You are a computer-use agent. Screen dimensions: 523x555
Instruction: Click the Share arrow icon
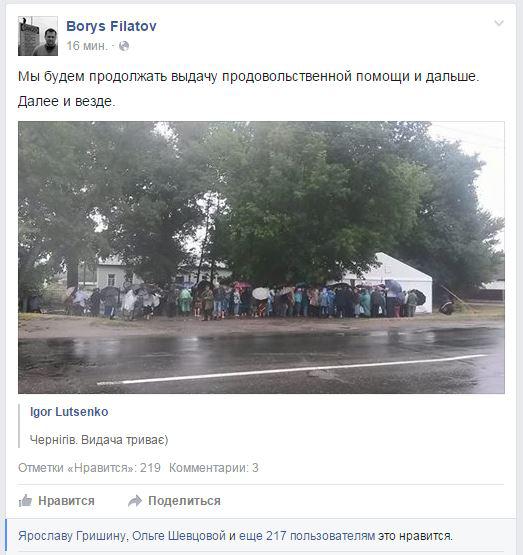[x=135, y=501]
